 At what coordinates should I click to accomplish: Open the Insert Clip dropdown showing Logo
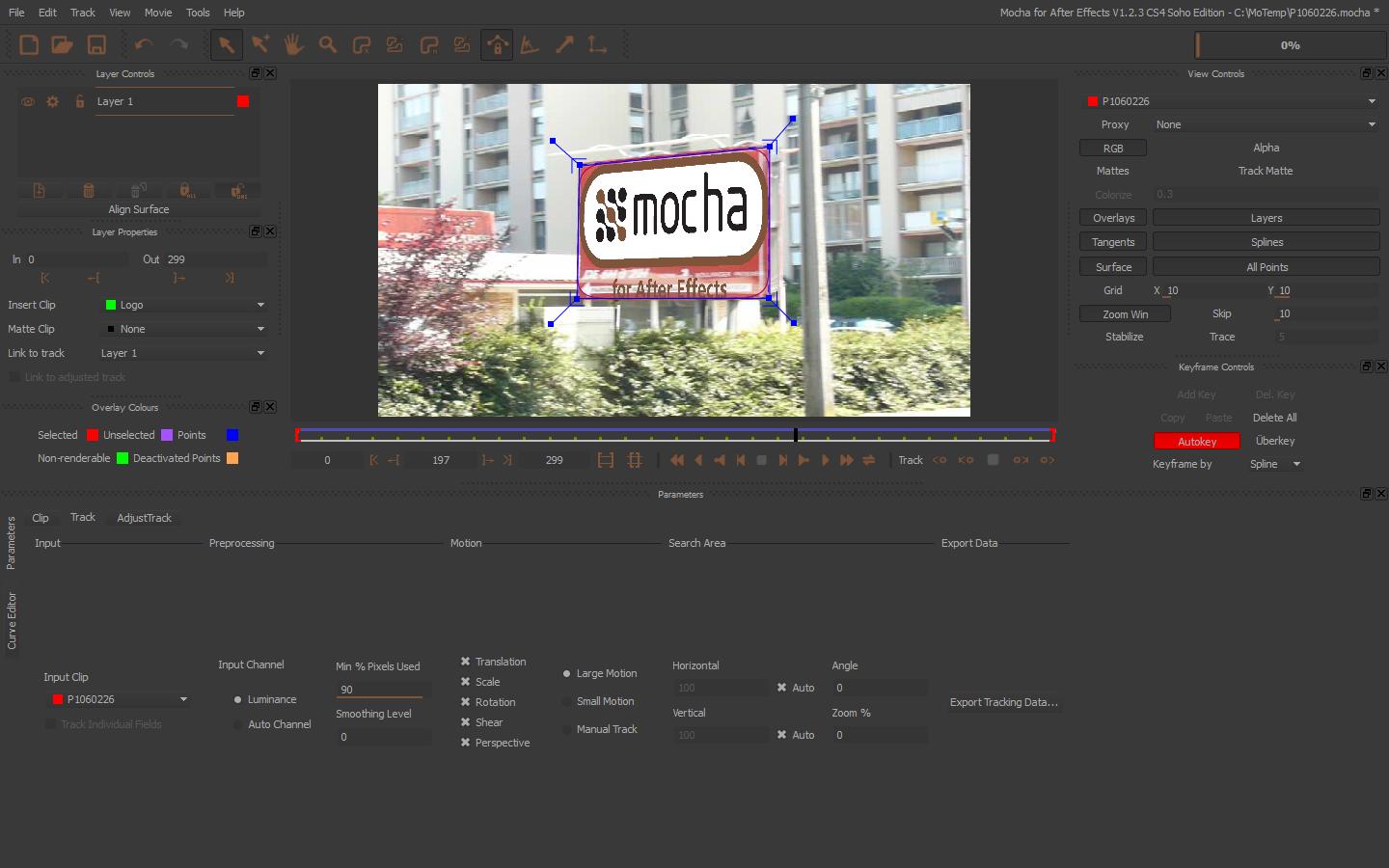point(184,305)
